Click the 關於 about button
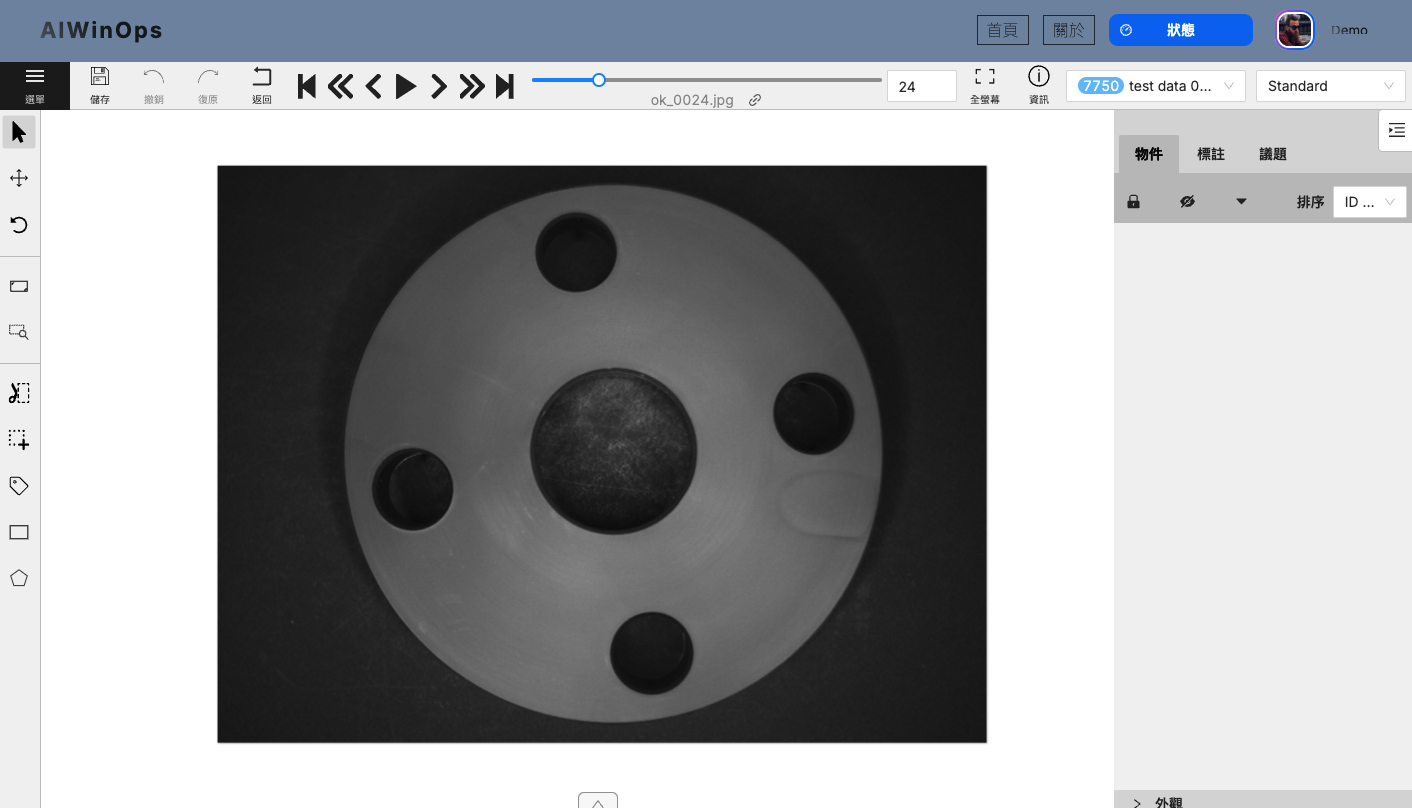 pyautogui.click(x=1069, y=30)
